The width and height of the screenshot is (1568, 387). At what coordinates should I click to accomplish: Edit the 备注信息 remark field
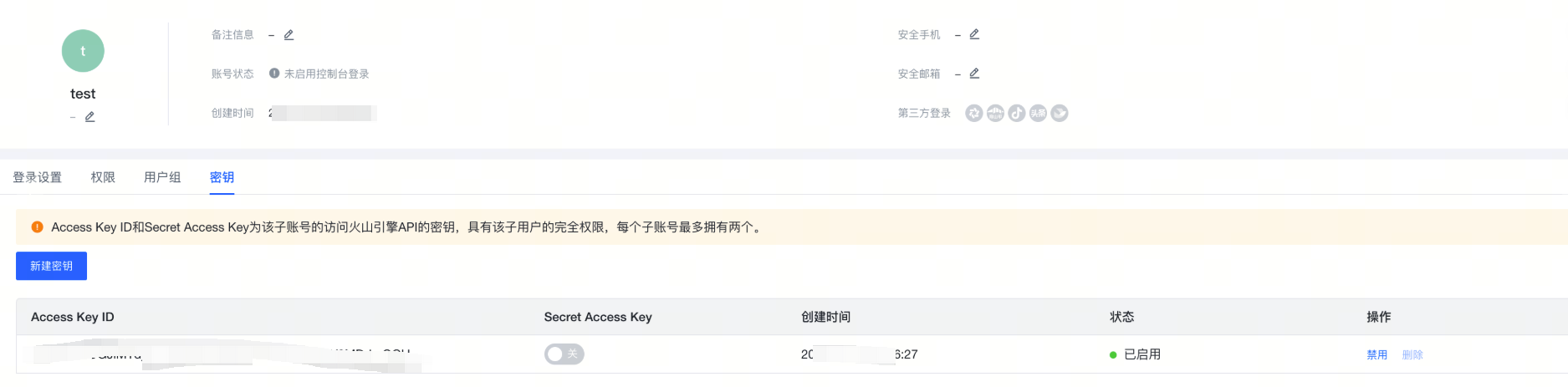pyautogui.click(x=289, y=35)
